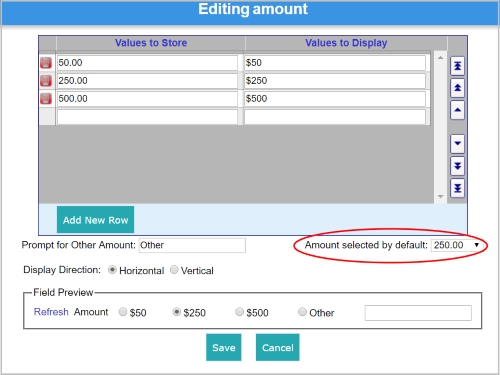Move selected row up one position
Viewport: 500px width, 375px height.
pos(457,110)
